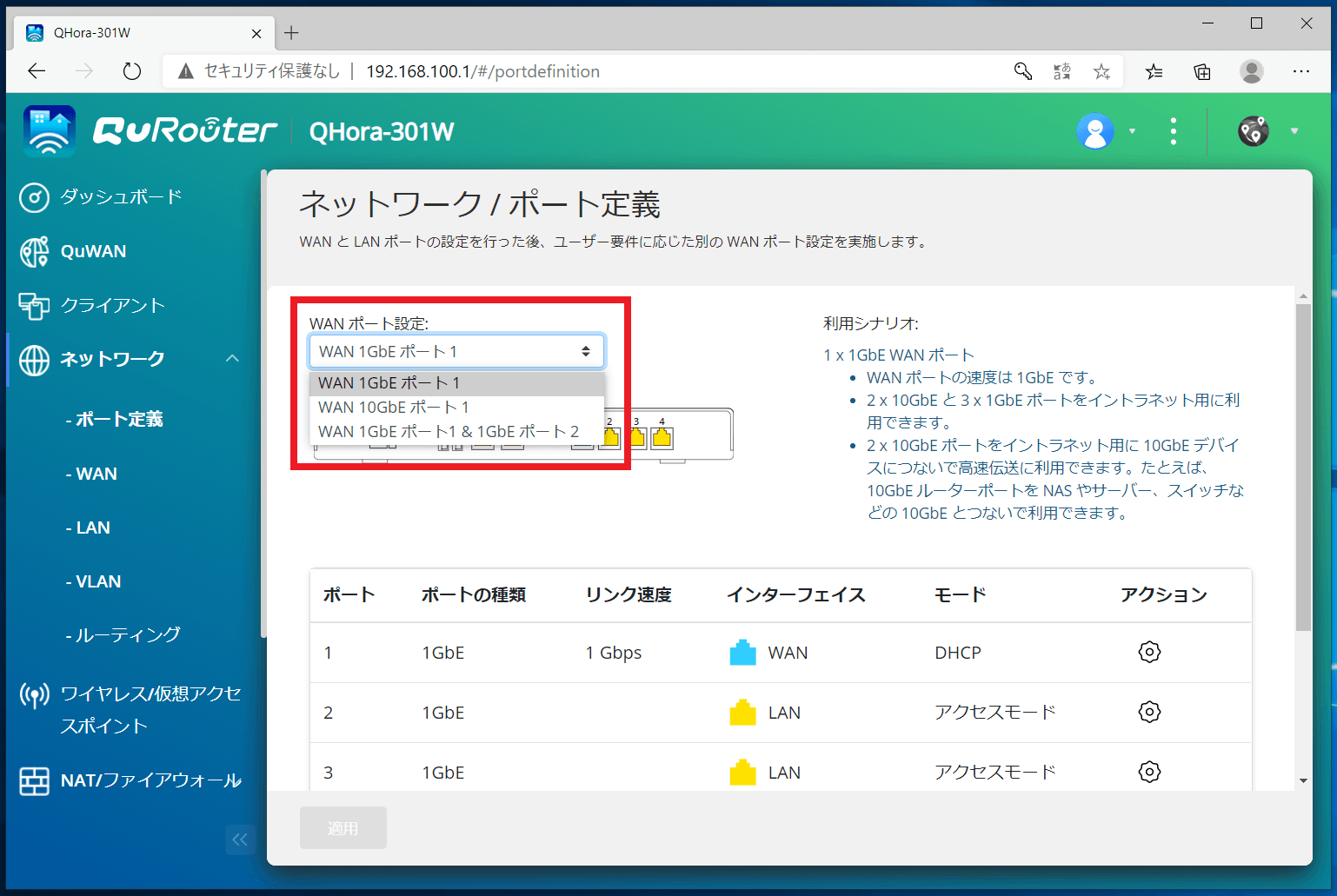Click port 4 on the router diagram
Image resolution: width=1337 pixels, height=896 pixels.
[x=662, y=436]
